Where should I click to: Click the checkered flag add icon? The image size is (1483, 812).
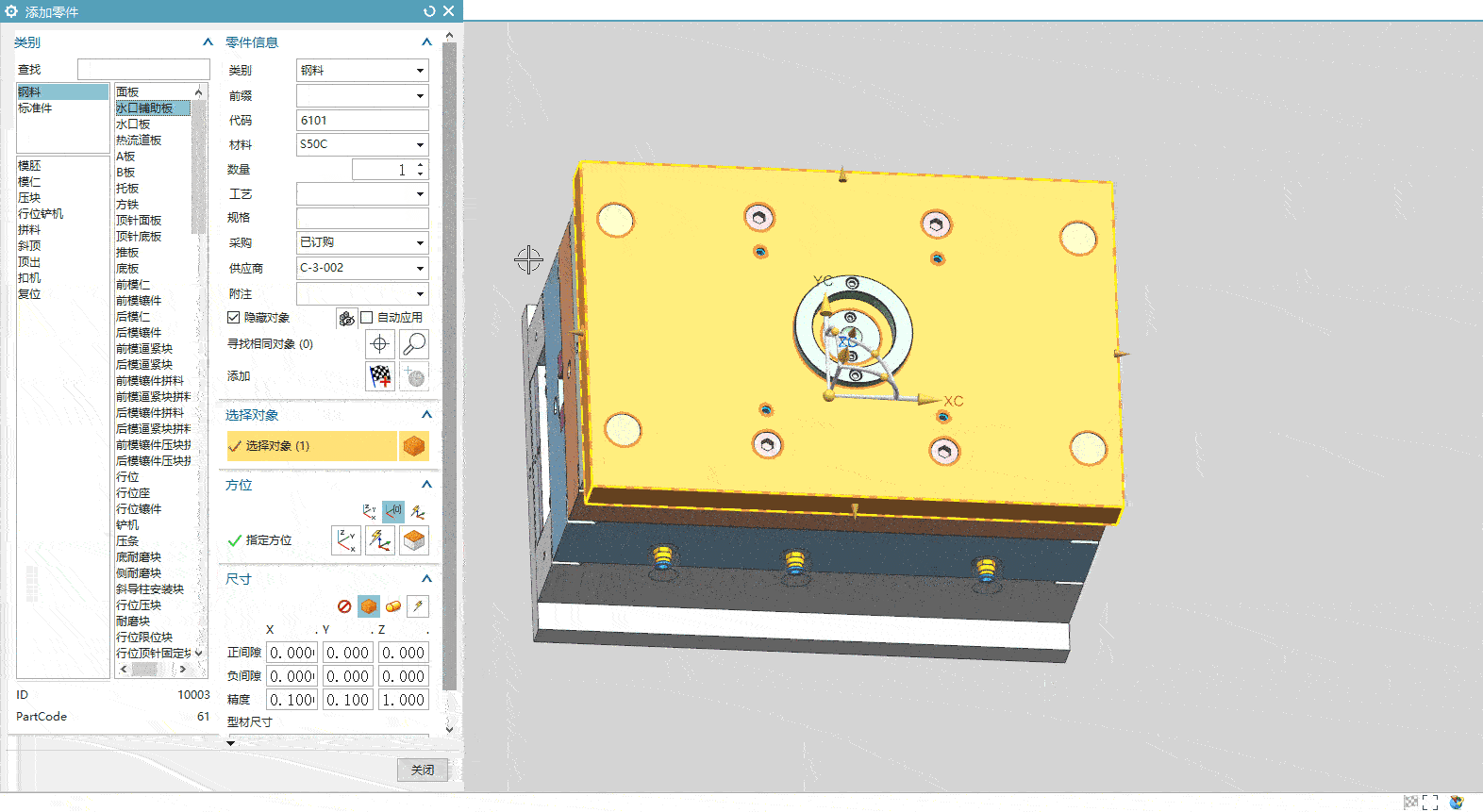coord(380,376)
